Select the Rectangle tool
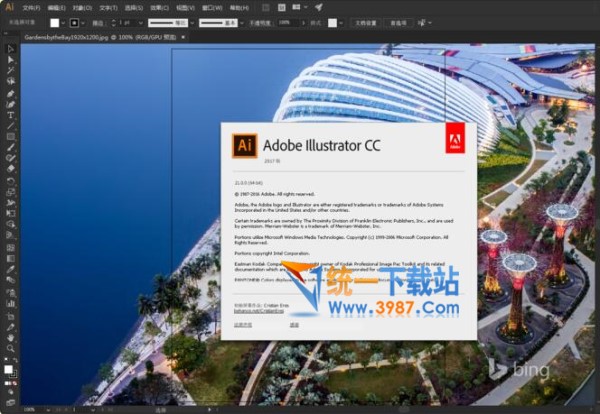 click(x=10, y=137)
